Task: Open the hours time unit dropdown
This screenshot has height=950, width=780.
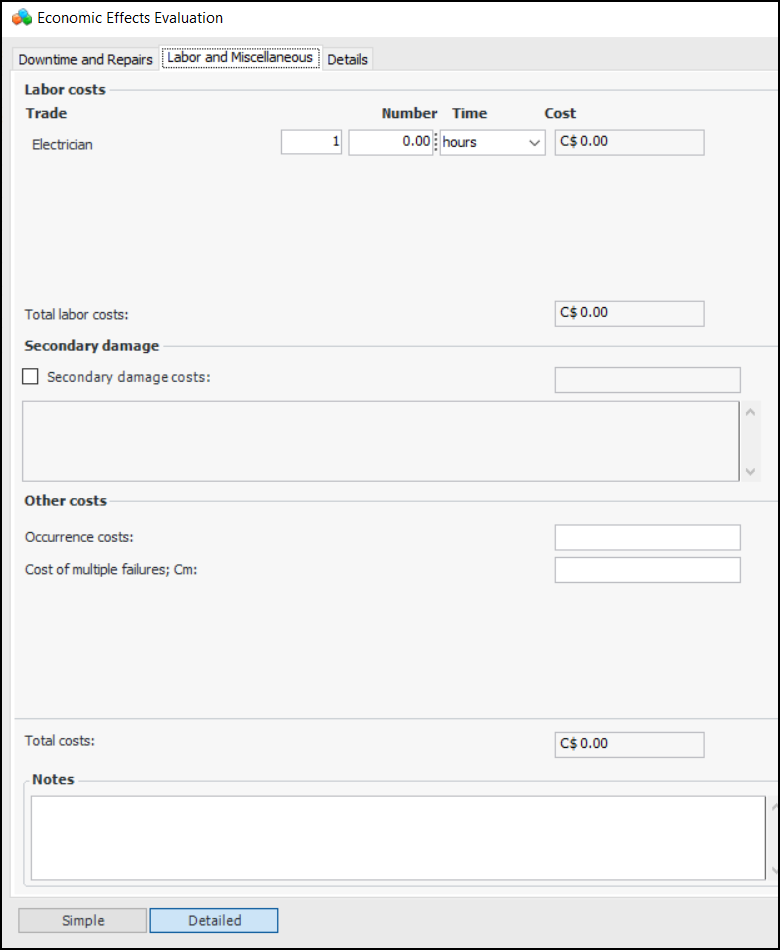Action: [x=492, y=142]
